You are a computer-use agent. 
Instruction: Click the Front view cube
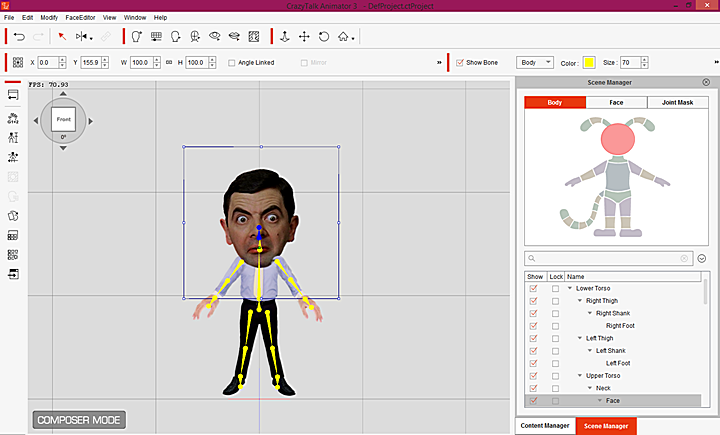(63, 119)
